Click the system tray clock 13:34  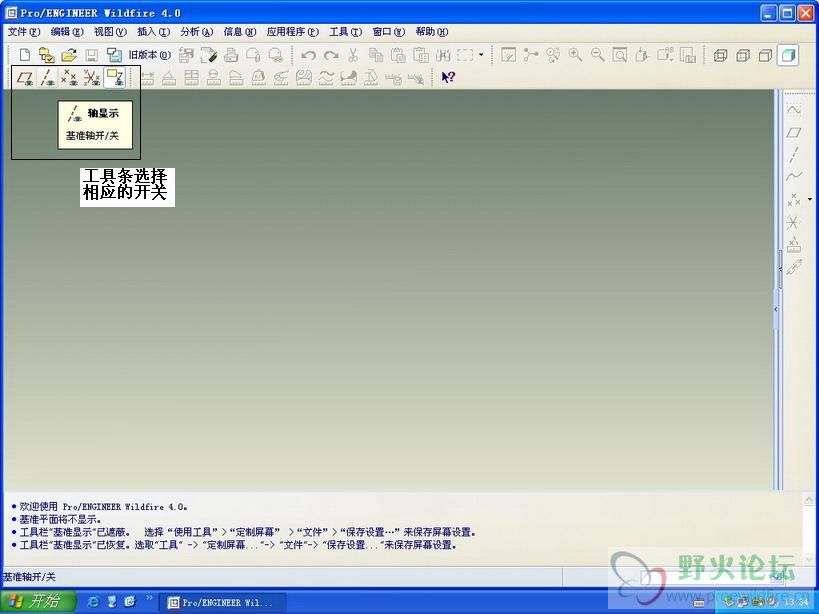coord(795,602)
